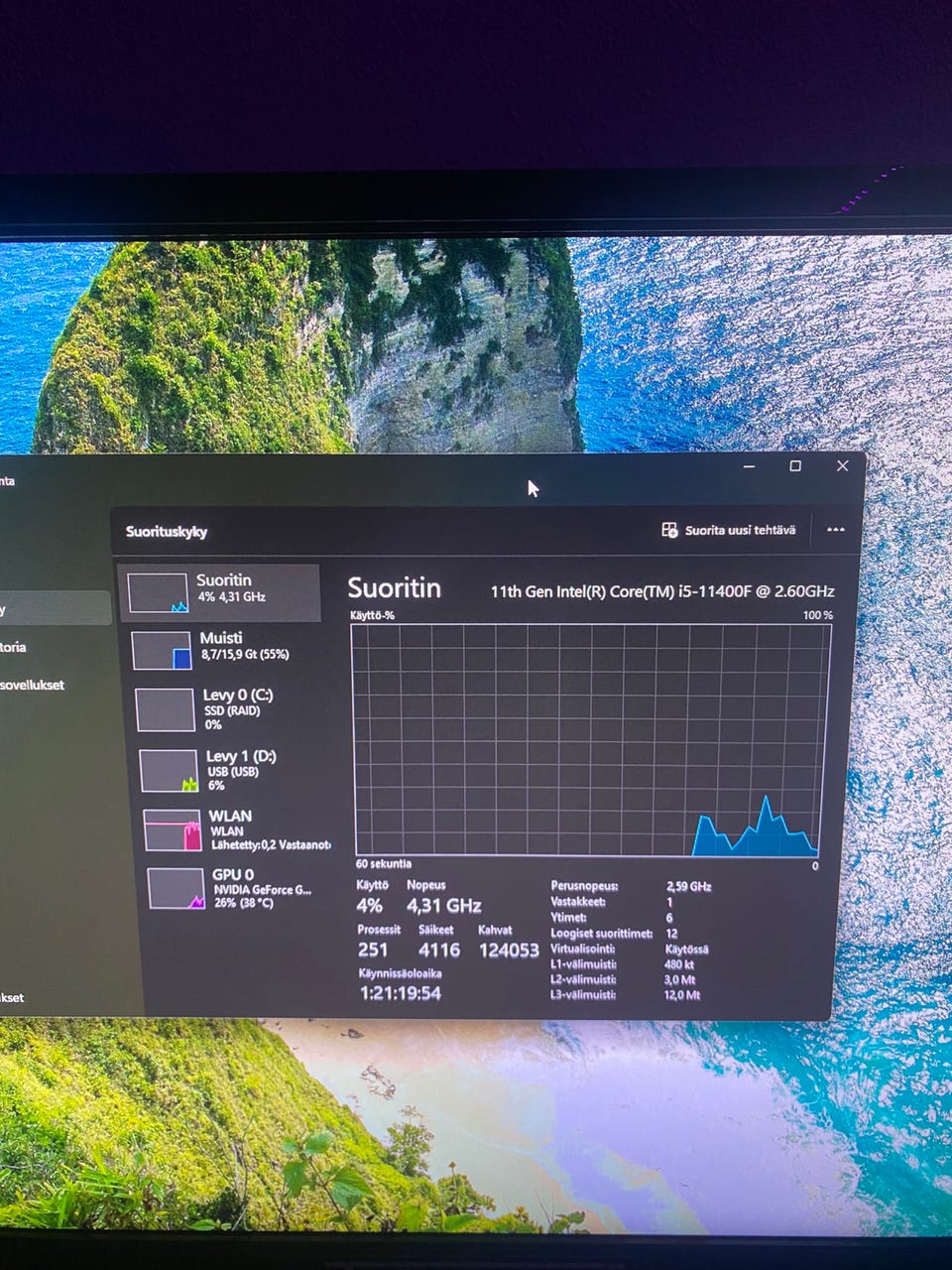Click the Käyttö 4% utilization value
The image size is (952, 1270).
pyautogui.click(x=369, y=905)
